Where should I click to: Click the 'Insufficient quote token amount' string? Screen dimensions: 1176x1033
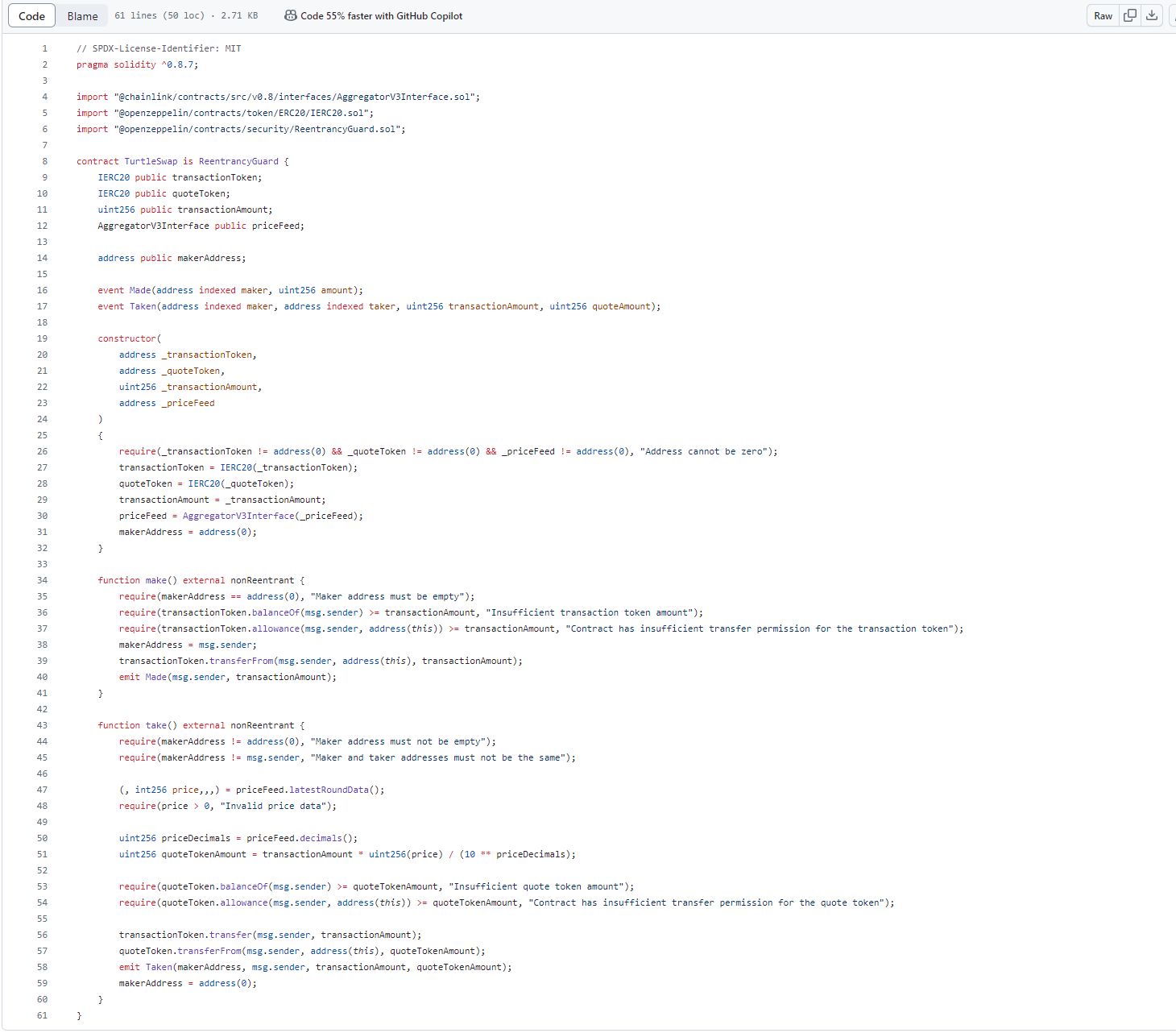click(536, 886)
